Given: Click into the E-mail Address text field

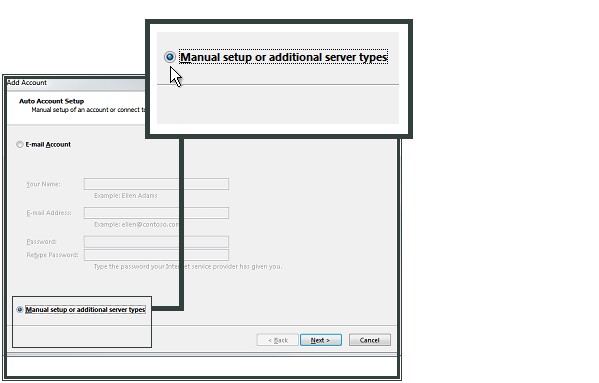Looking at the screenshot, I should tap(156, 213).
